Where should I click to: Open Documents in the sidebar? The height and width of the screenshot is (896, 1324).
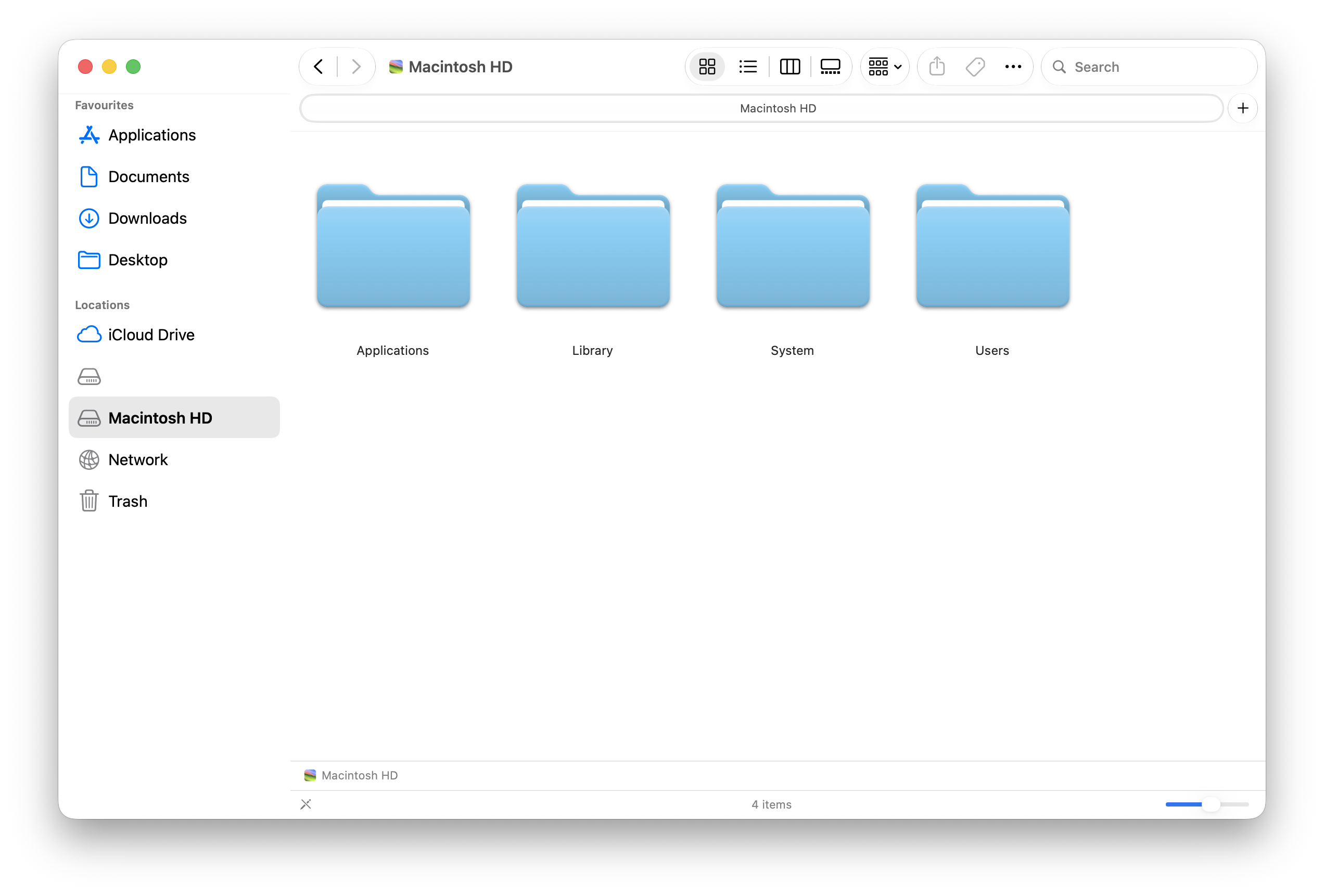174,176
